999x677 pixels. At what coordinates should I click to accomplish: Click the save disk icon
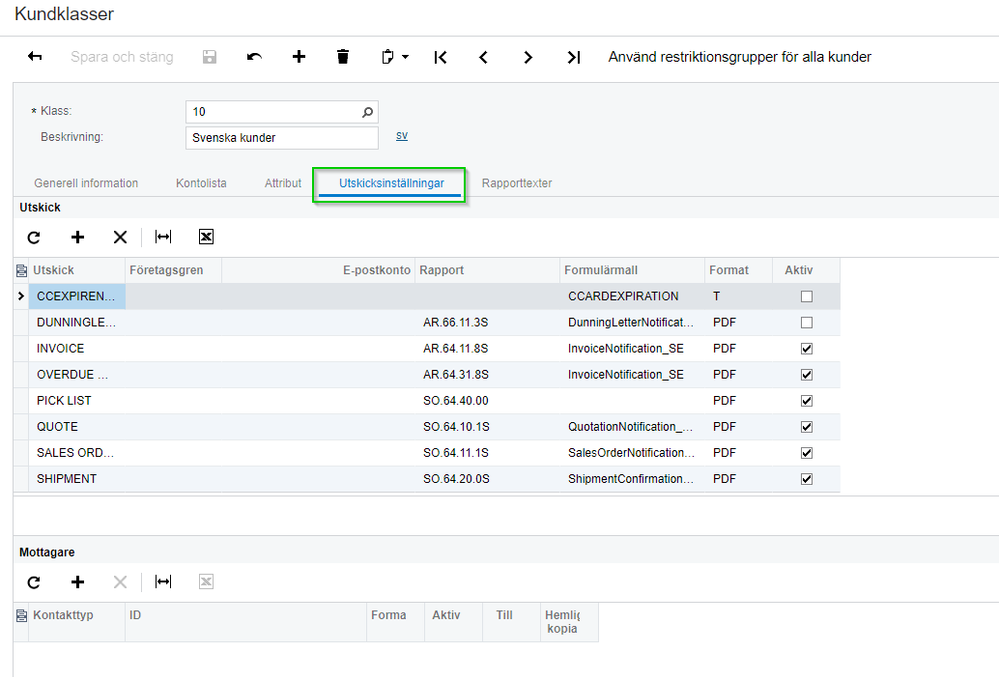coord(210,57)
